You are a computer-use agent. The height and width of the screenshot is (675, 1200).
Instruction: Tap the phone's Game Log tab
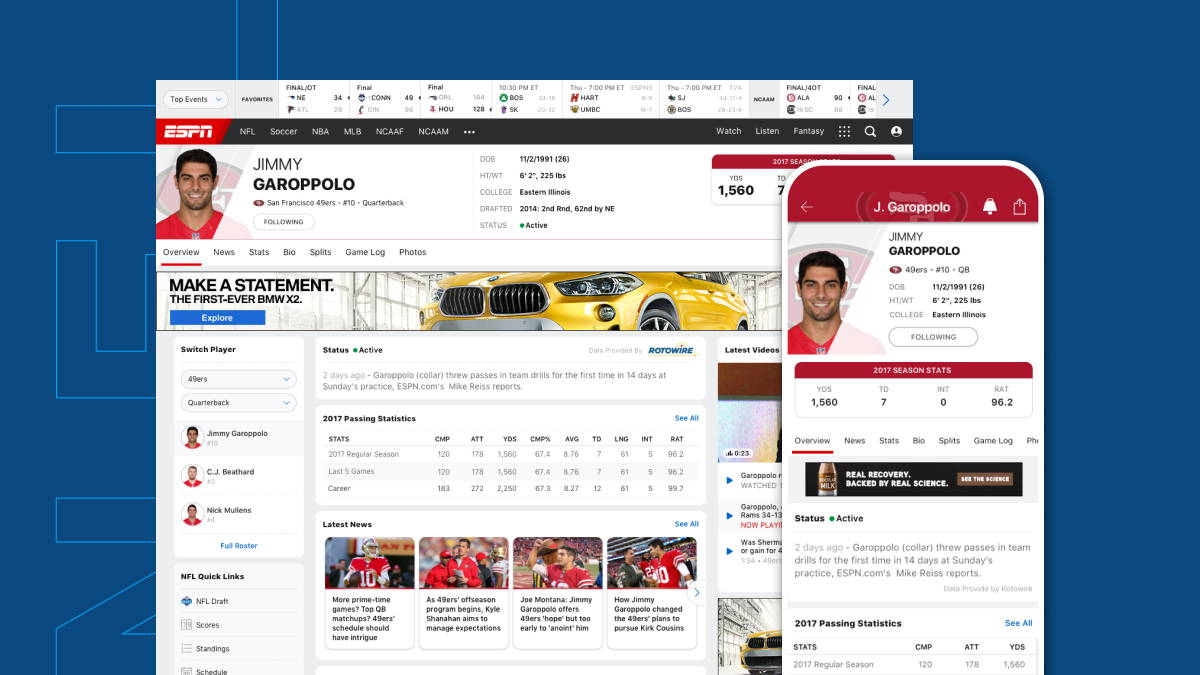(x=993, y=441)
